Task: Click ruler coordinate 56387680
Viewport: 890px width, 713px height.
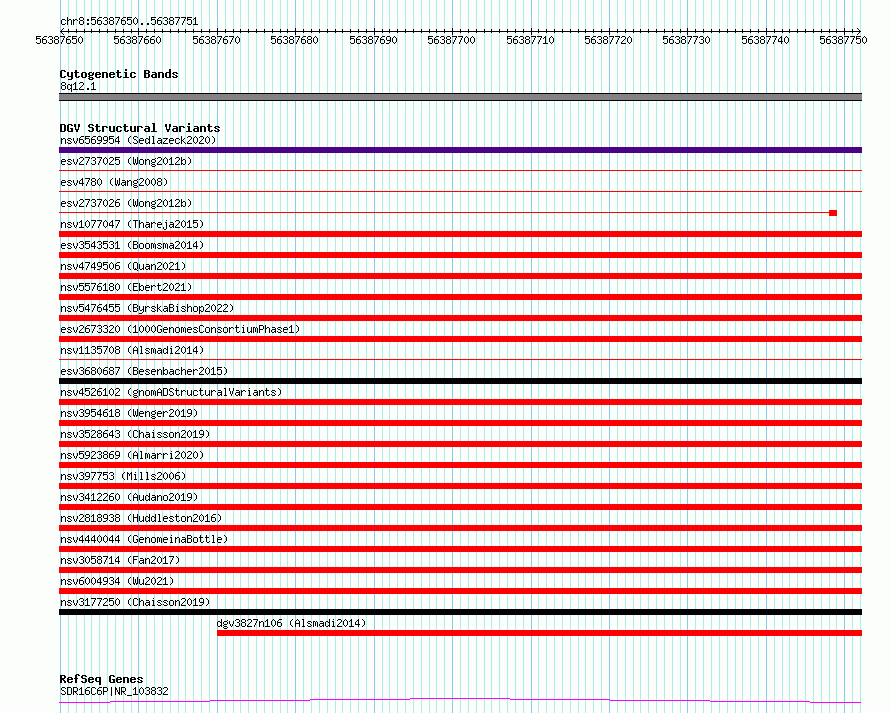Action: [294, 40]
